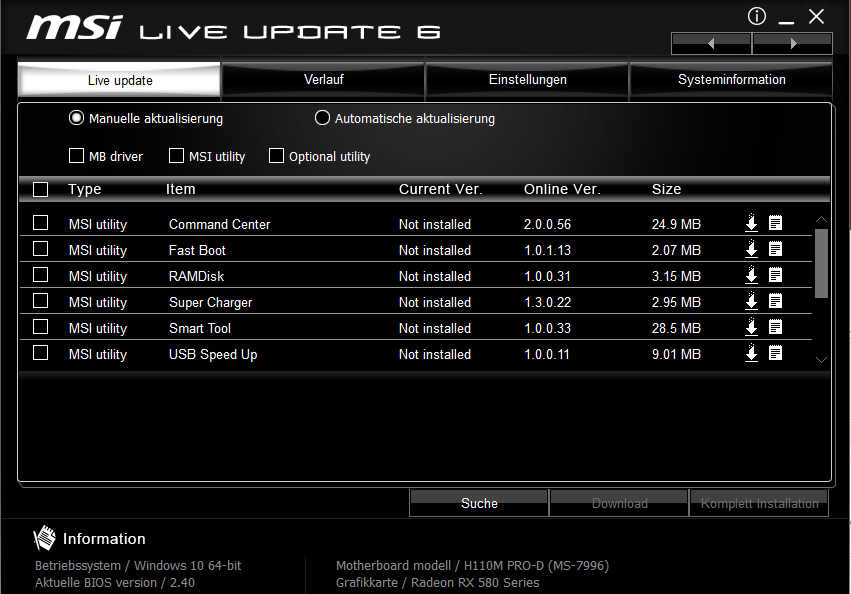Click online version 2.0.0.56
The width and height of the screenshot is (851, 594).
(547, 224)
